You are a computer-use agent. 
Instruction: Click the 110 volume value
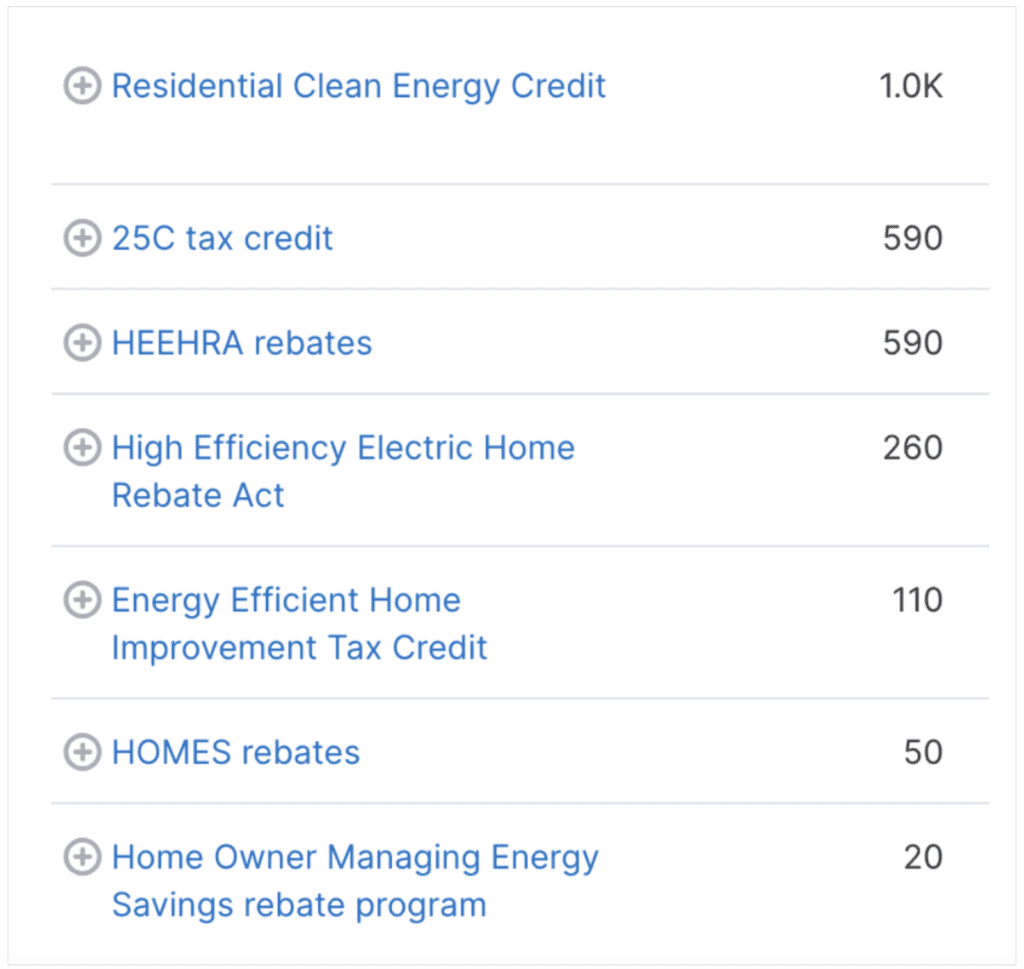[917, 600]
